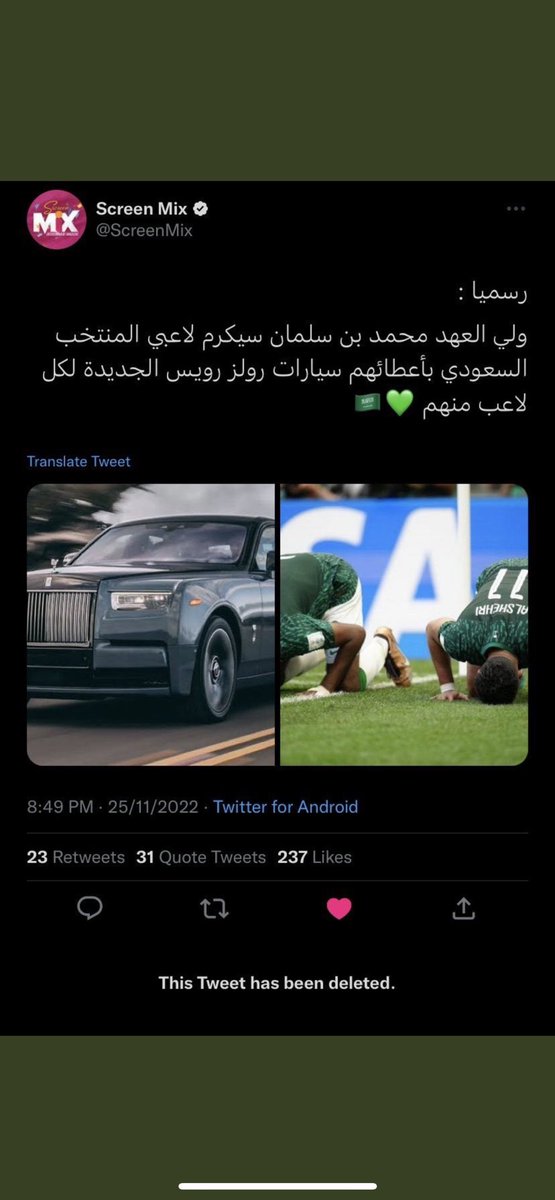Tap the @ScreenMix handle

(144, 231)
